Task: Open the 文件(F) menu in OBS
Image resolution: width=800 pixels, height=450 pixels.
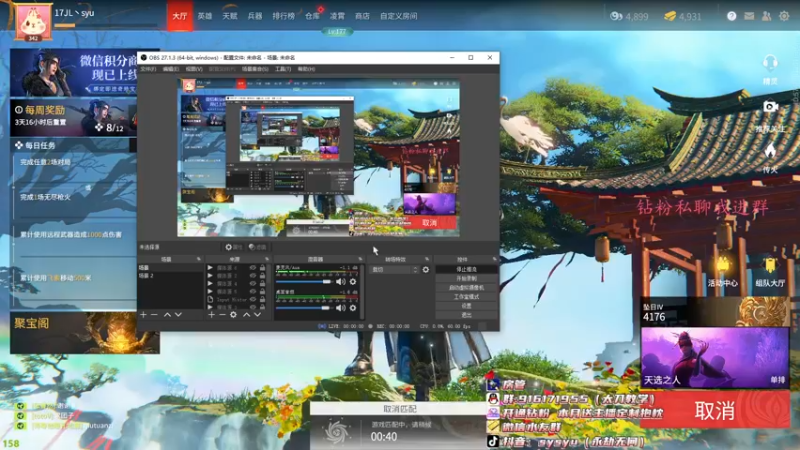Action: click(x=148, y=69)
